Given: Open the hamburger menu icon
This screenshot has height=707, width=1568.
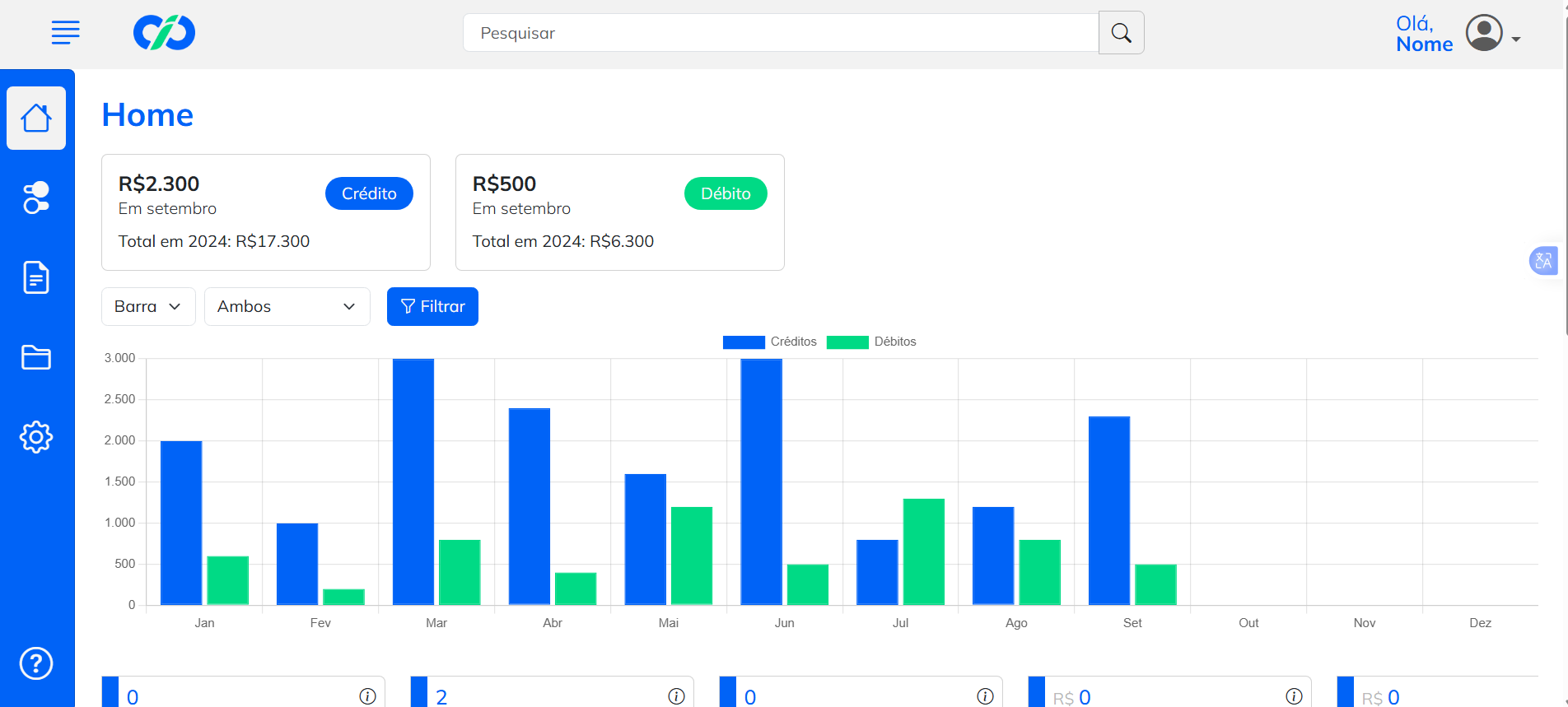Looking at the screenshot, I should pos(65,33).
